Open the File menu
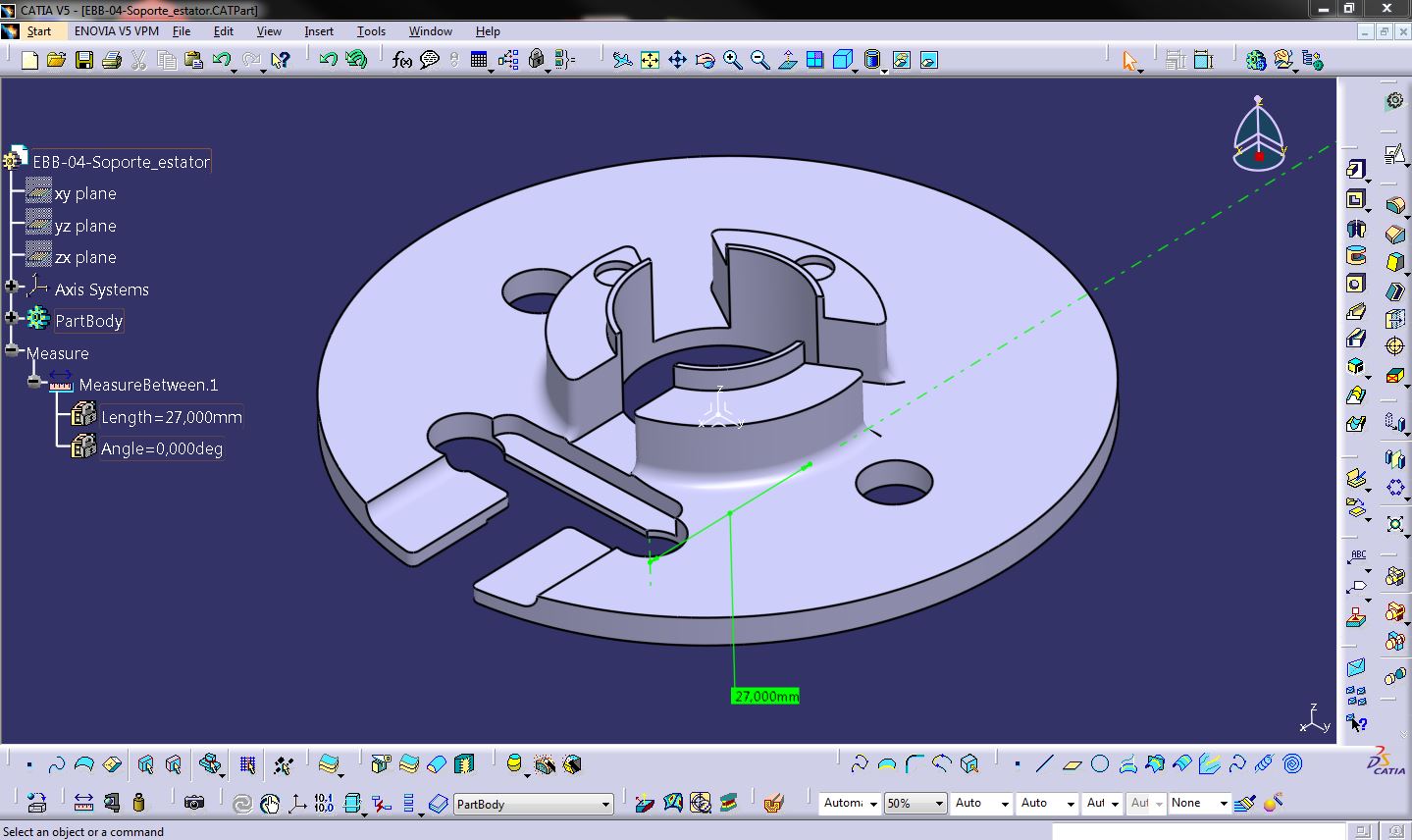Viewport: 1412px width, 840px height. (x=182, y=31)
